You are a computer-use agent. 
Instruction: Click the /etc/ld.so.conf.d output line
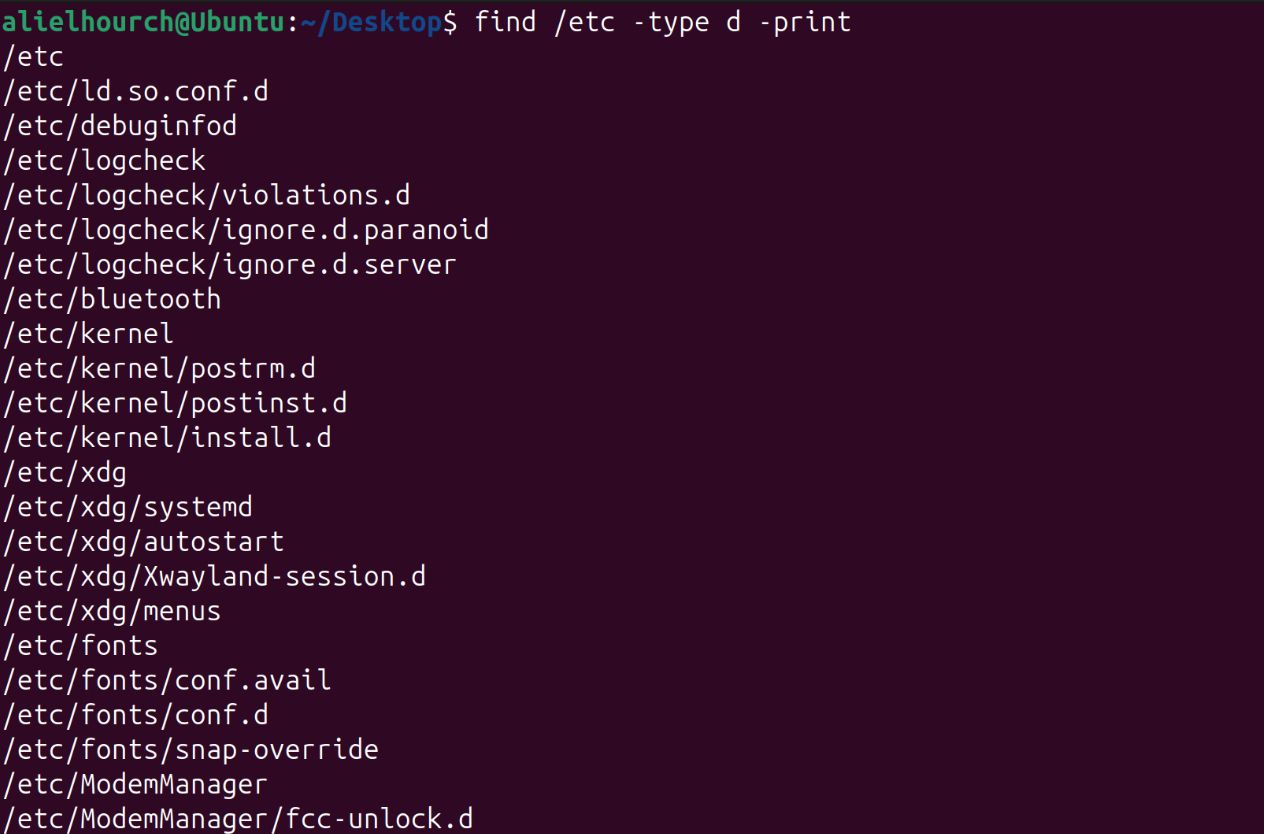(136, 91)
